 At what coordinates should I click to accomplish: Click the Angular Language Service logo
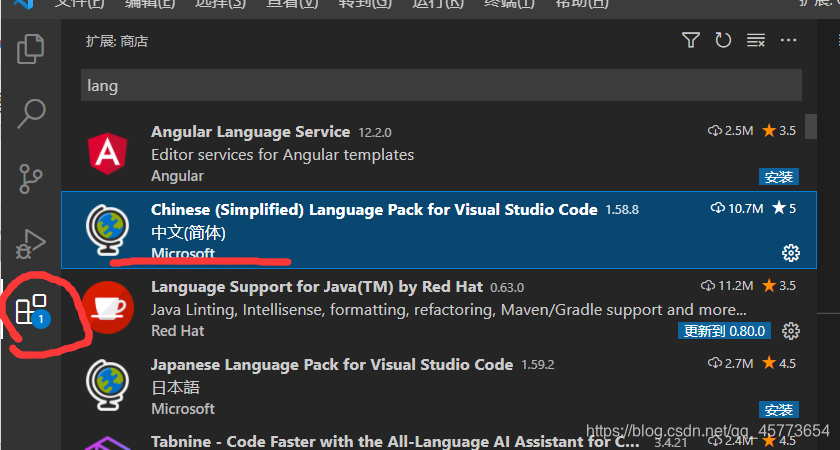click(x=108, y=154)
